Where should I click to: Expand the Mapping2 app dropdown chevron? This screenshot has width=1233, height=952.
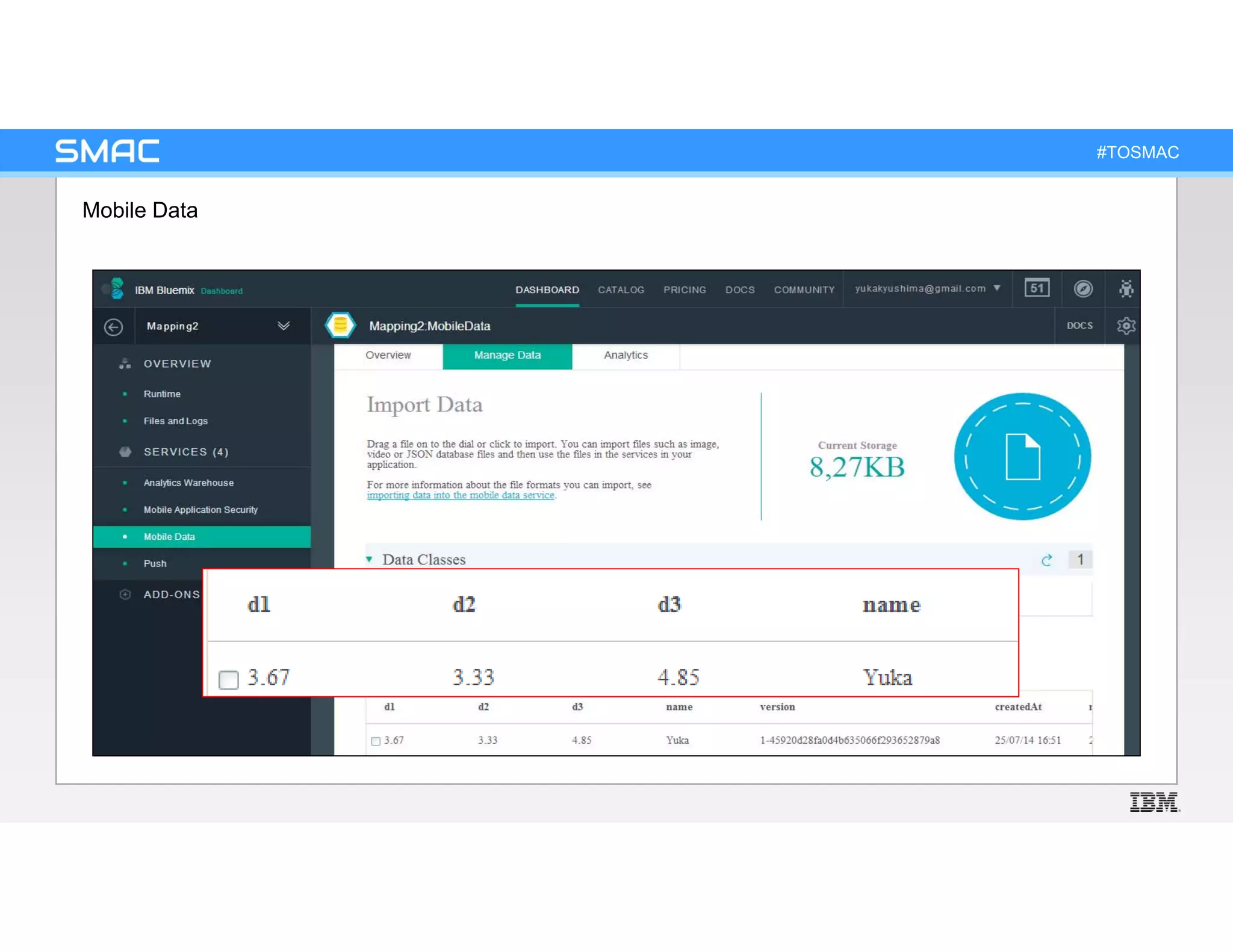tap(284, 326)
